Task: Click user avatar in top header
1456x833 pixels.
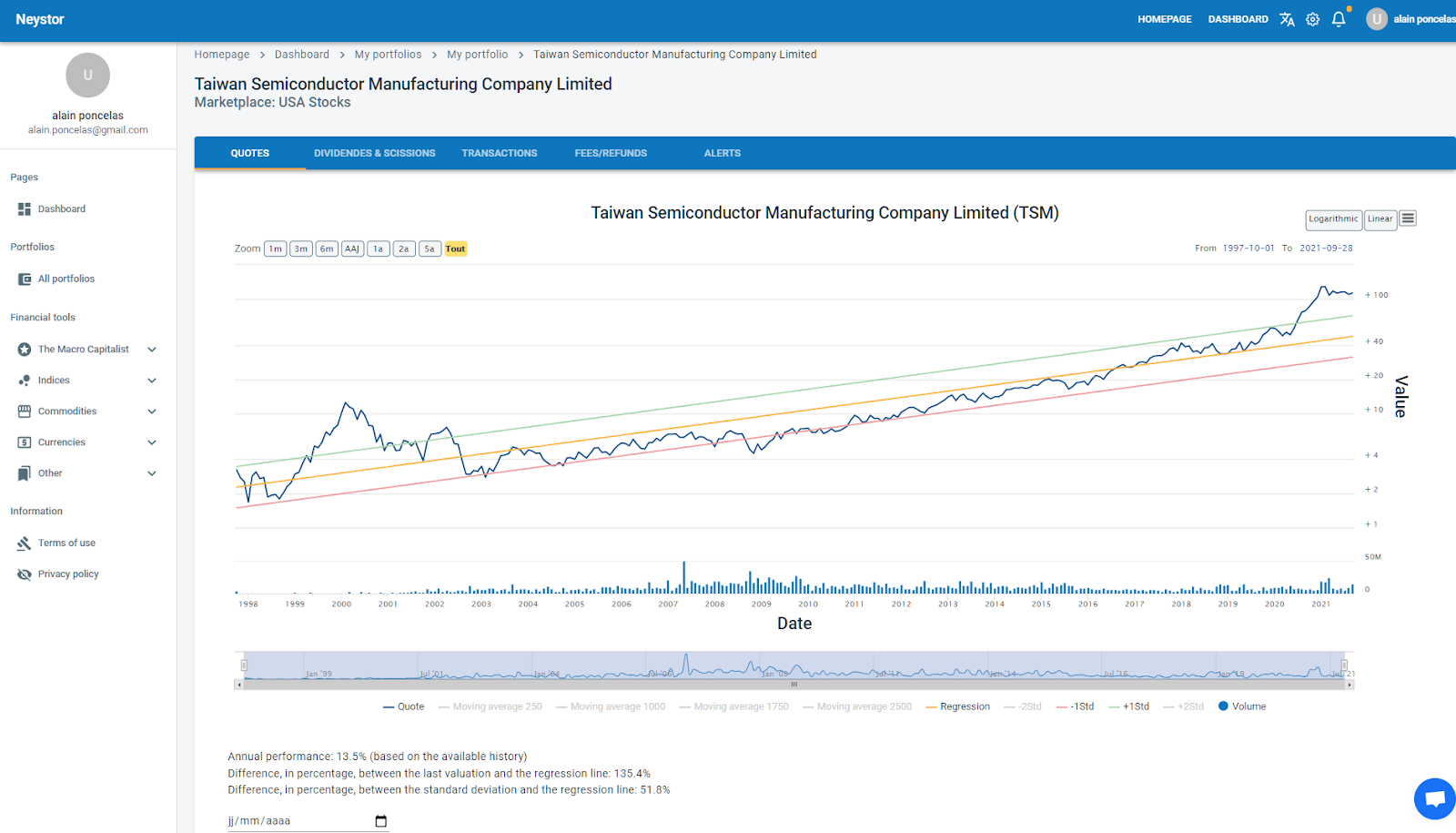Action: click(x=1377, y=19)
